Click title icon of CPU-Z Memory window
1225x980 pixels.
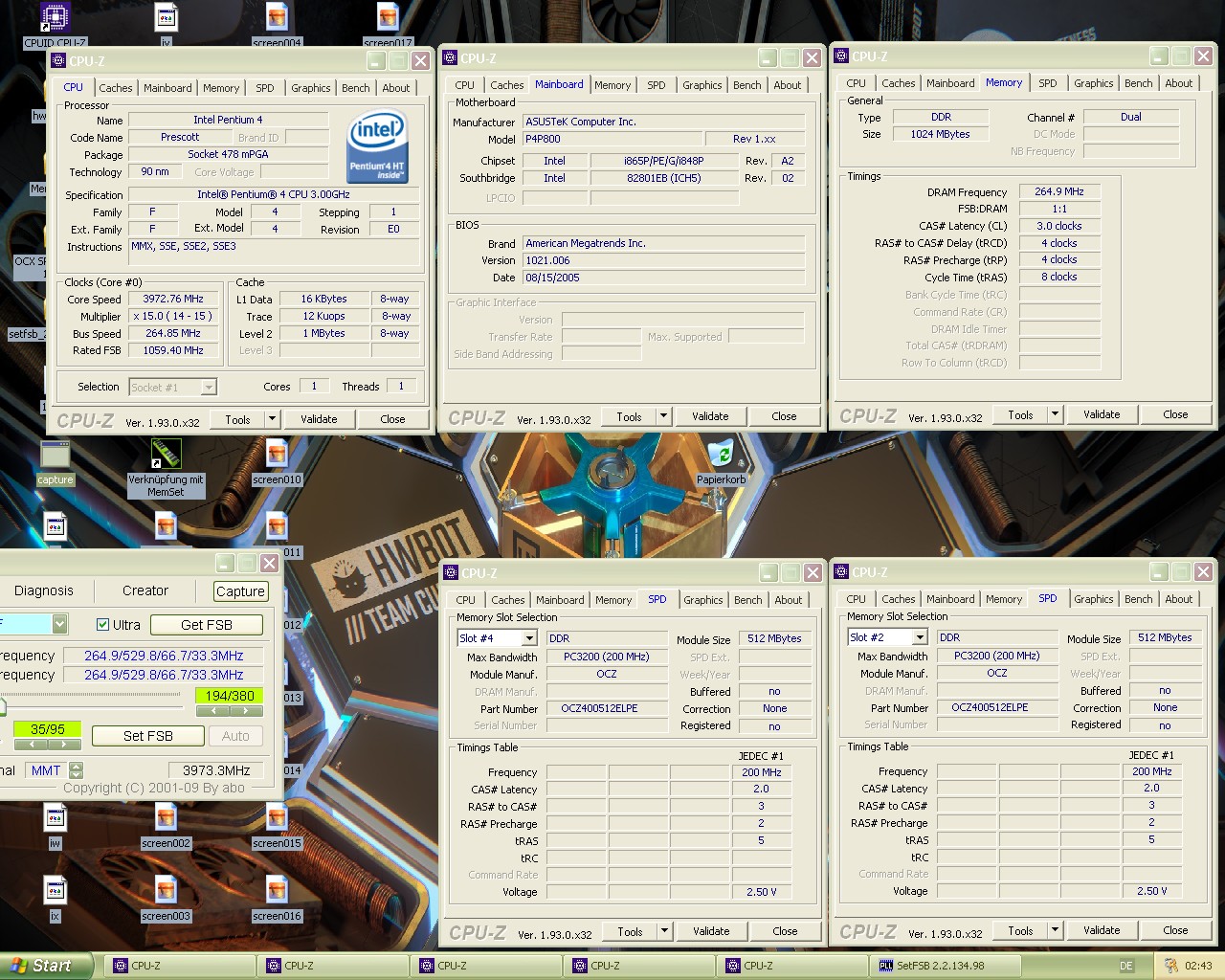(x=842, y=56)
